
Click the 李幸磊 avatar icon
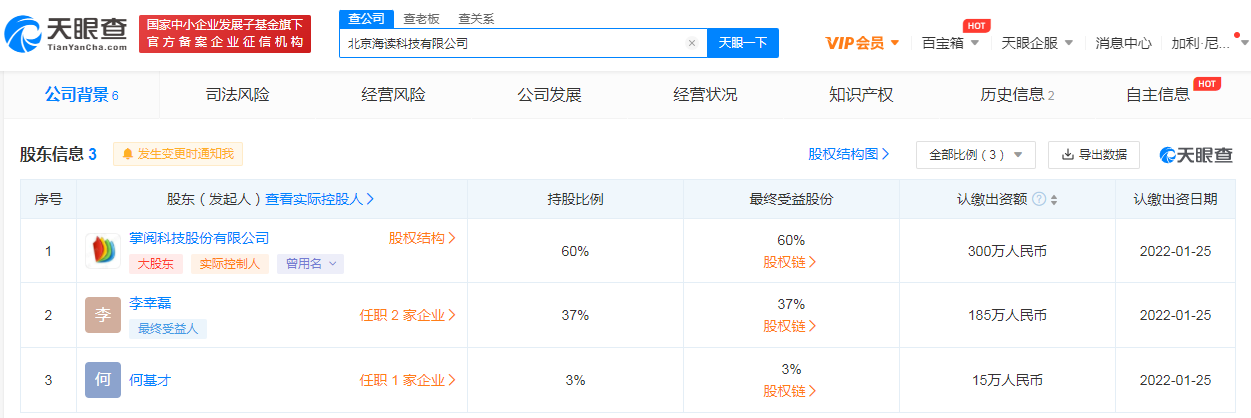point(103,315)
